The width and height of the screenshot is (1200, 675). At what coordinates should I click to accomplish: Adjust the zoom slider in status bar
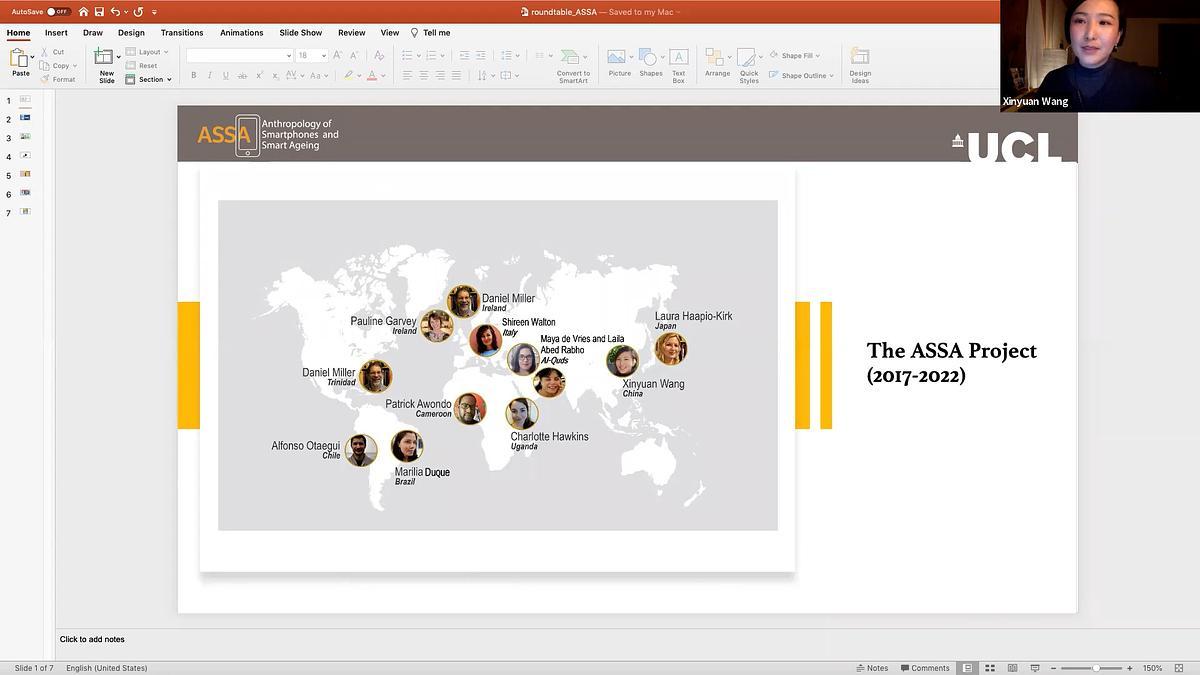[x=1096, y=668]
